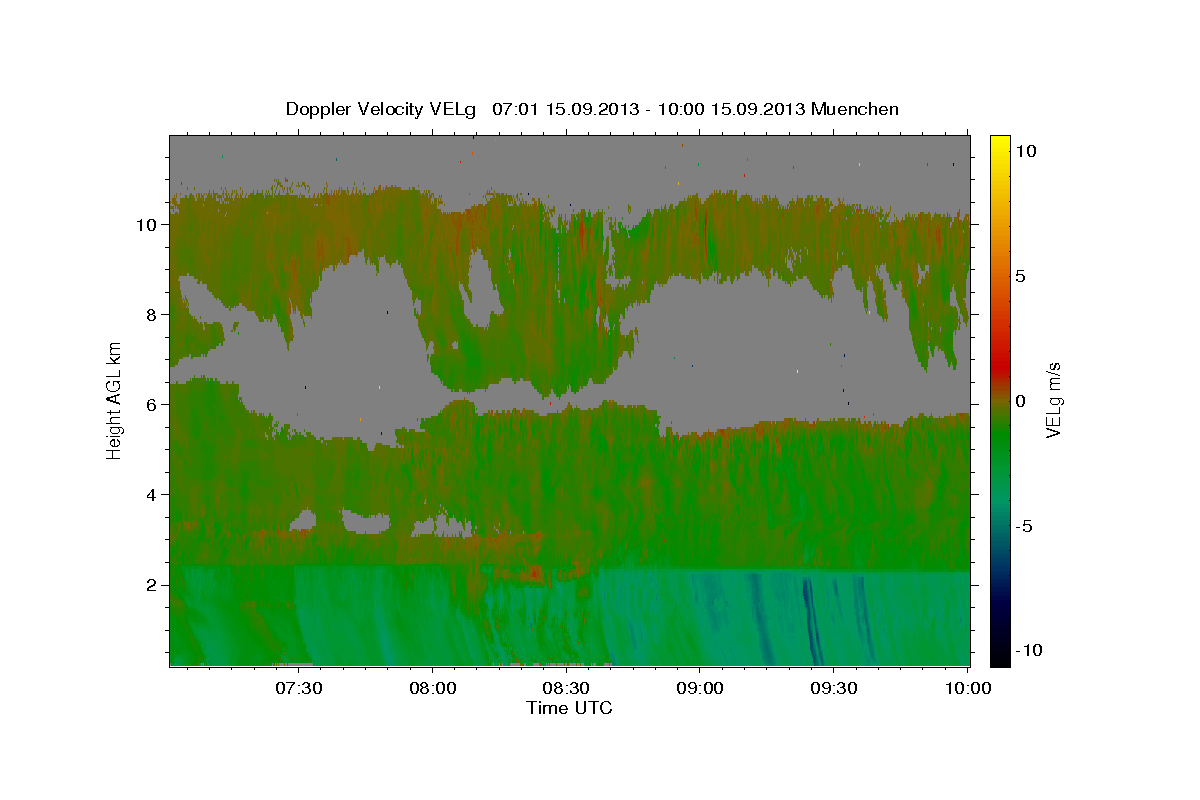Click the colorbar value -10

(1029, 651)
